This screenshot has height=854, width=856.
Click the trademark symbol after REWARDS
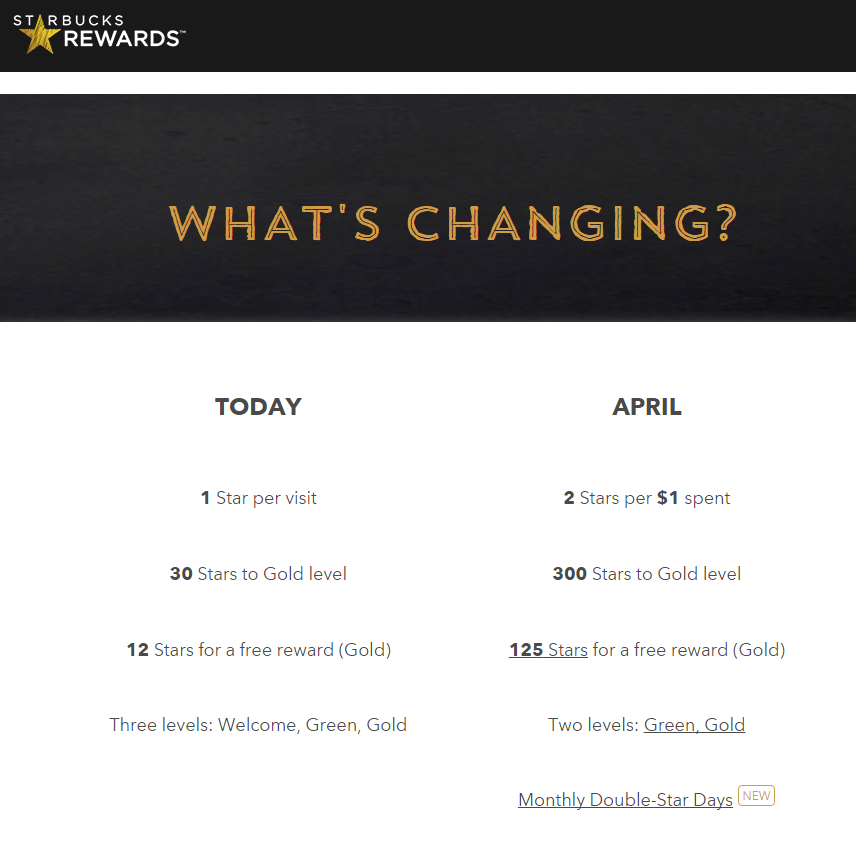pyautogui.click(x=182, y=32)
